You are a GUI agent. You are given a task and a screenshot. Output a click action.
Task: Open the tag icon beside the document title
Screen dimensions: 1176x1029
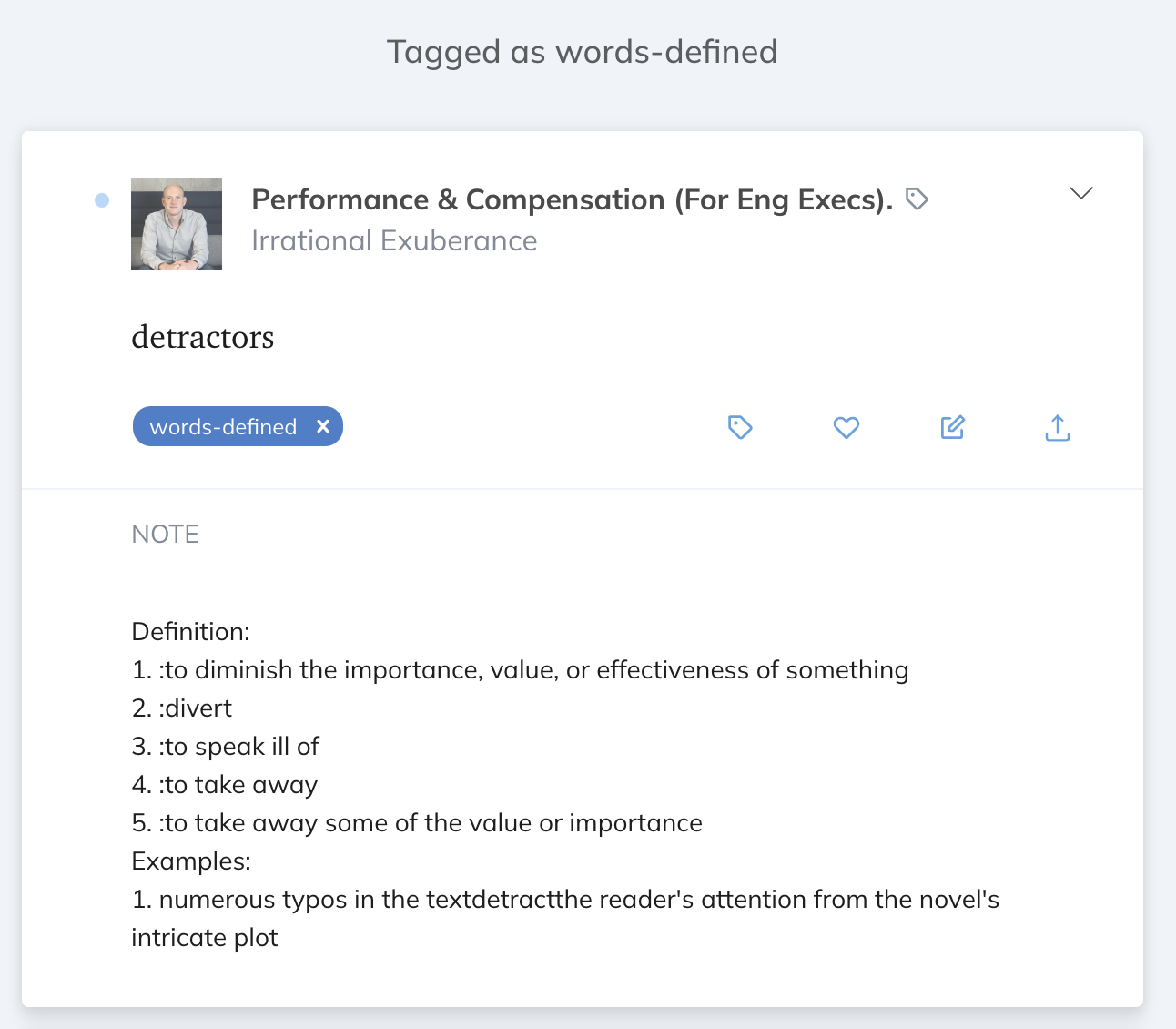pos(917,199)
